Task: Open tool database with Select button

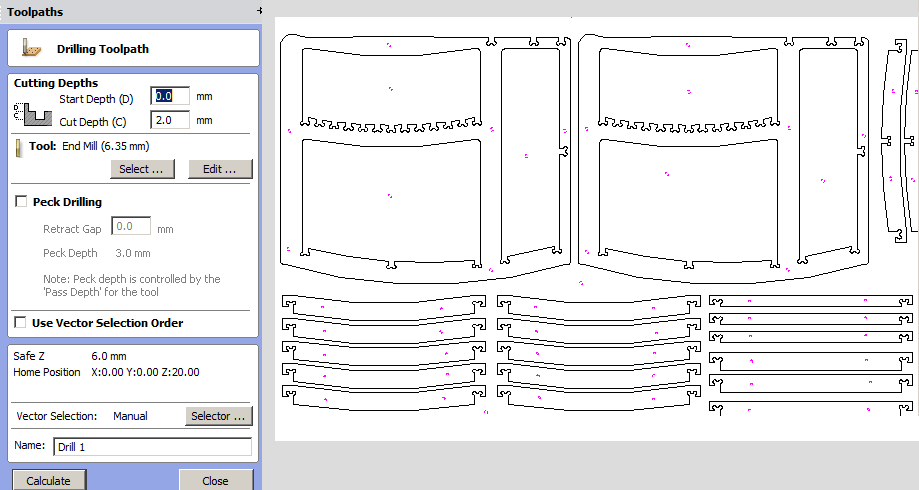Action: tap(142, 169)
